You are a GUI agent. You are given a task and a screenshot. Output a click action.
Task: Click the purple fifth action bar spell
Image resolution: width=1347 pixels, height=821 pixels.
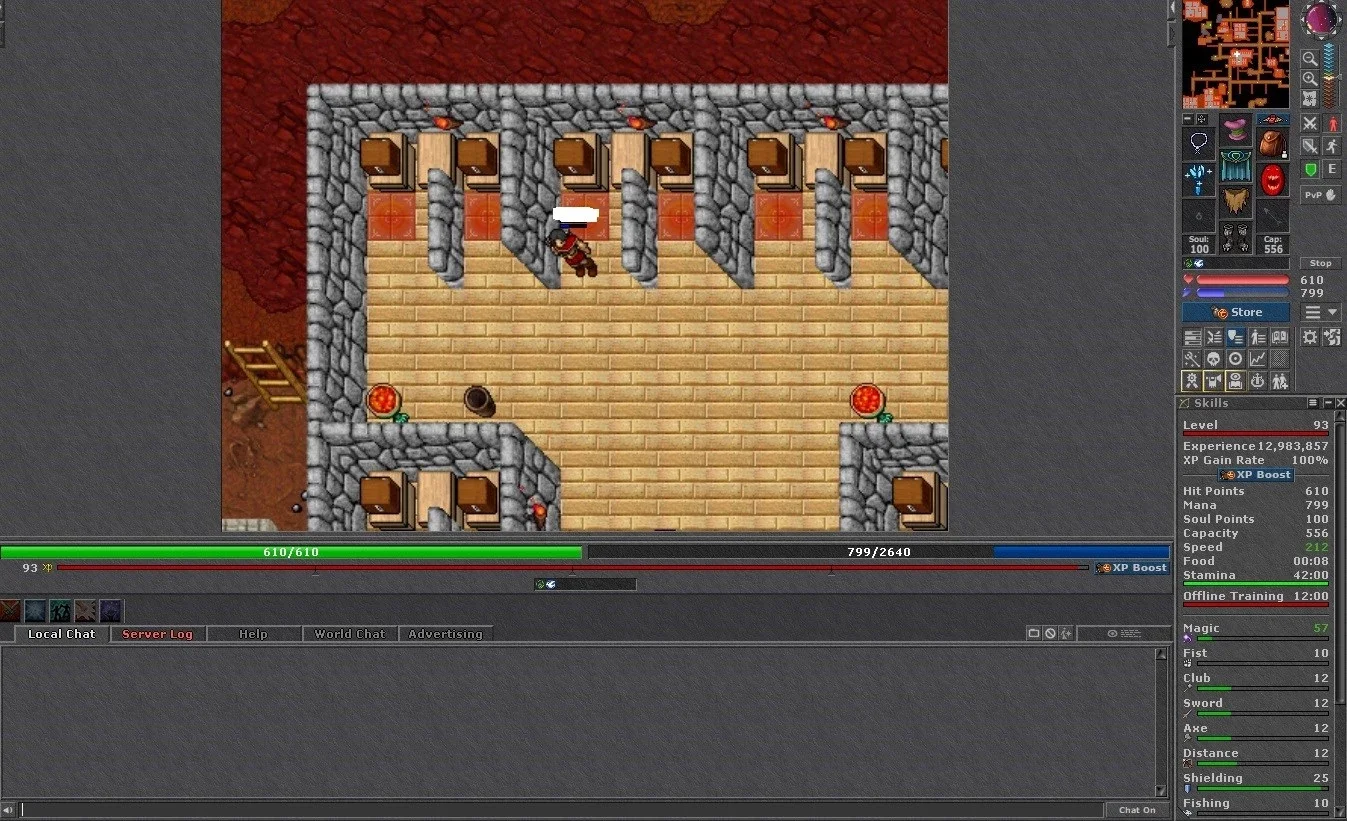coord(111,611)
